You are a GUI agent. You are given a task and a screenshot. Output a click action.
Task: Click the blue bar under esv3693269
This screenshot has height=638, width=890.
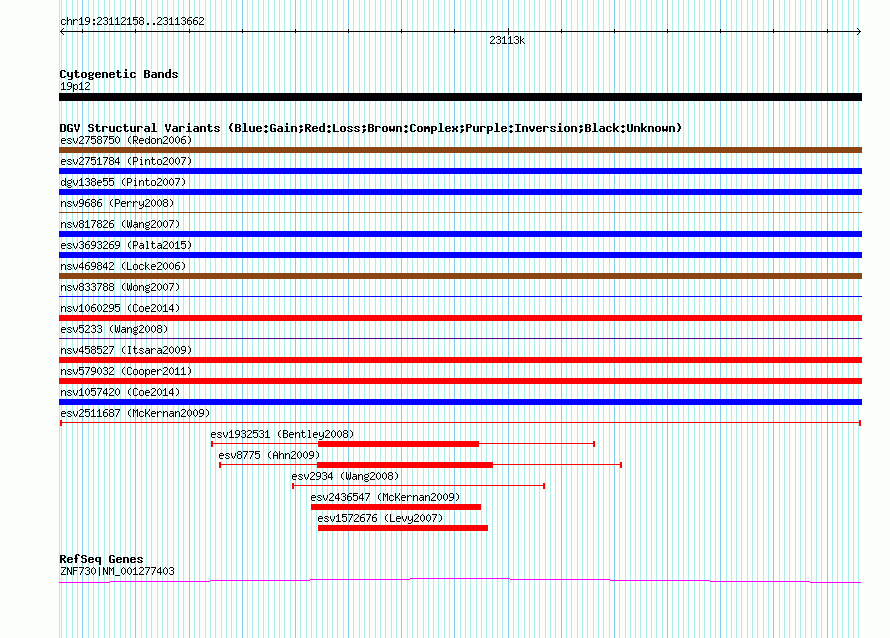pyautogui.click(x=460, y=255)
